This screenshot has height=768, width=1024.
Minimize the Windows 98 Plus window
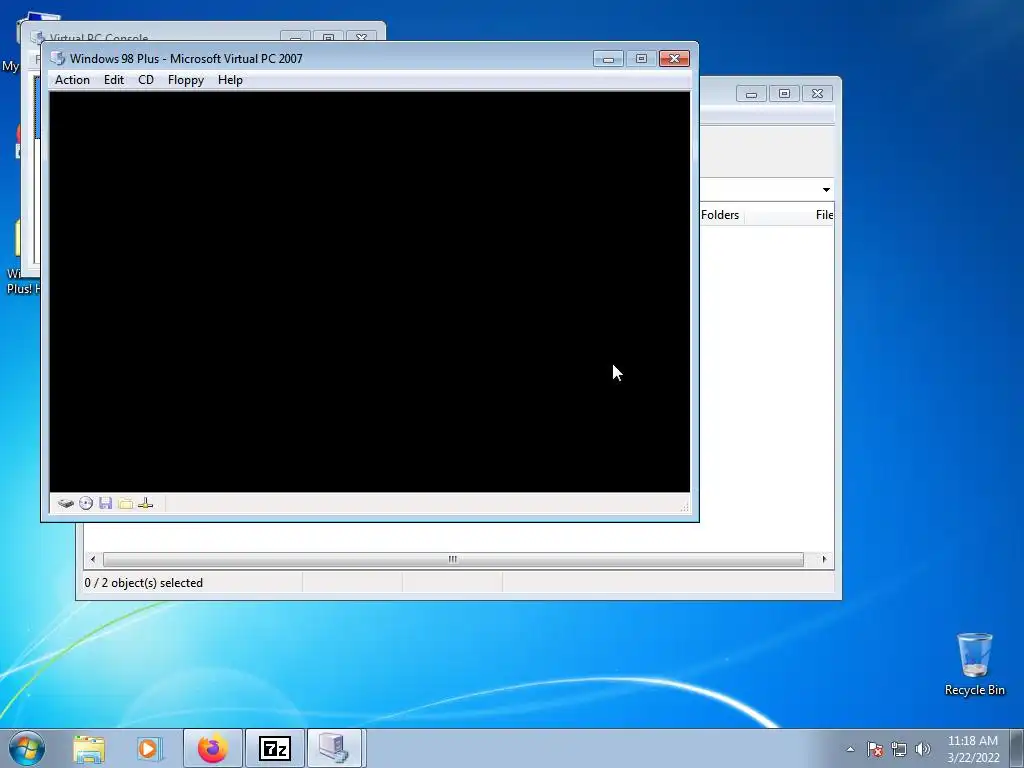608,59
